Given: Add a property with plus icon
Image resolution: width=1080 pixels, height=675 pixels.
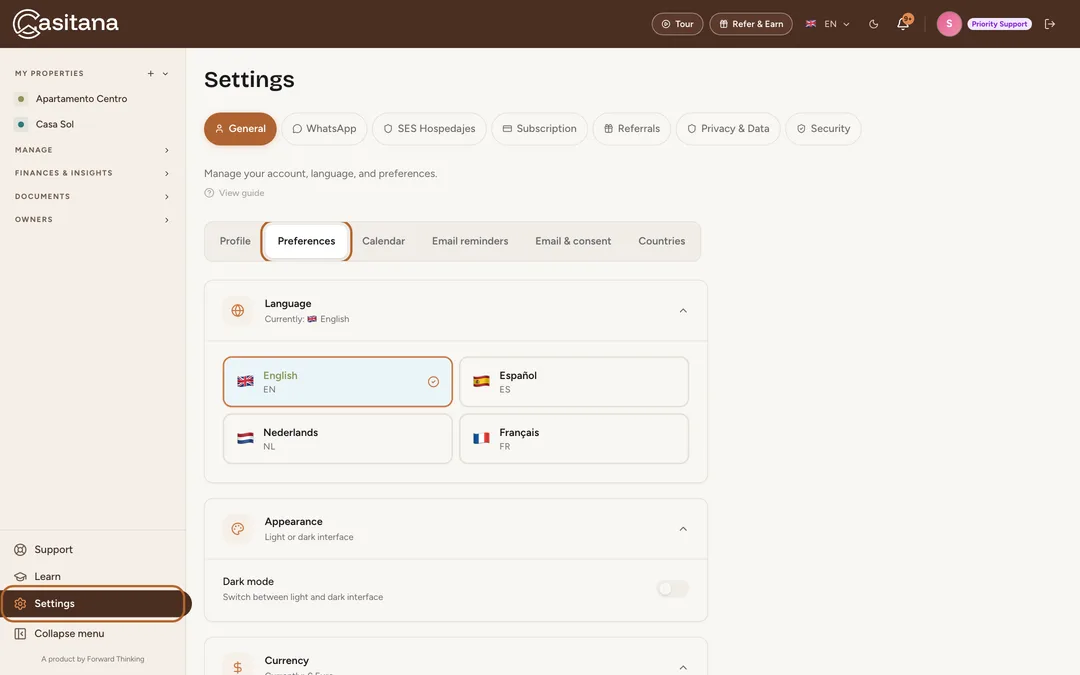Looking at the screenshot, I should [x=150, y=74].
